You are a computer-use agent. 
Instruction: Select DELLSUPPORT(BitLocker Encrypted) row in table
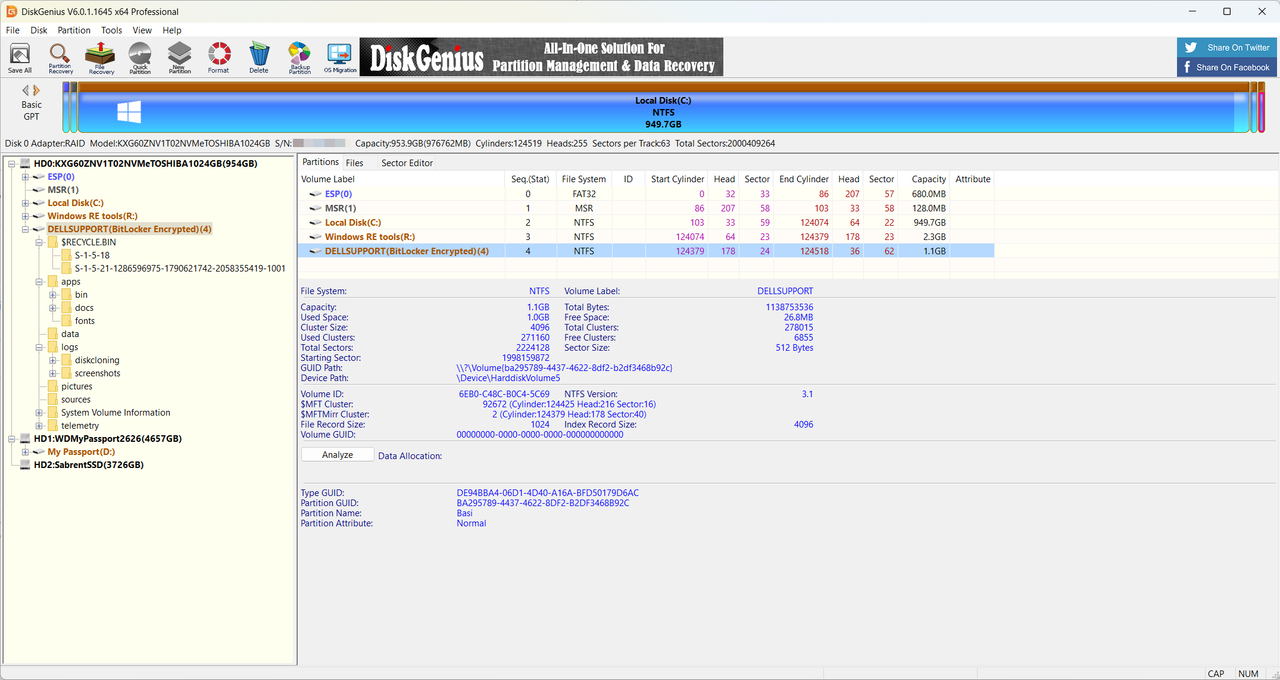click(x=647, y=251)
